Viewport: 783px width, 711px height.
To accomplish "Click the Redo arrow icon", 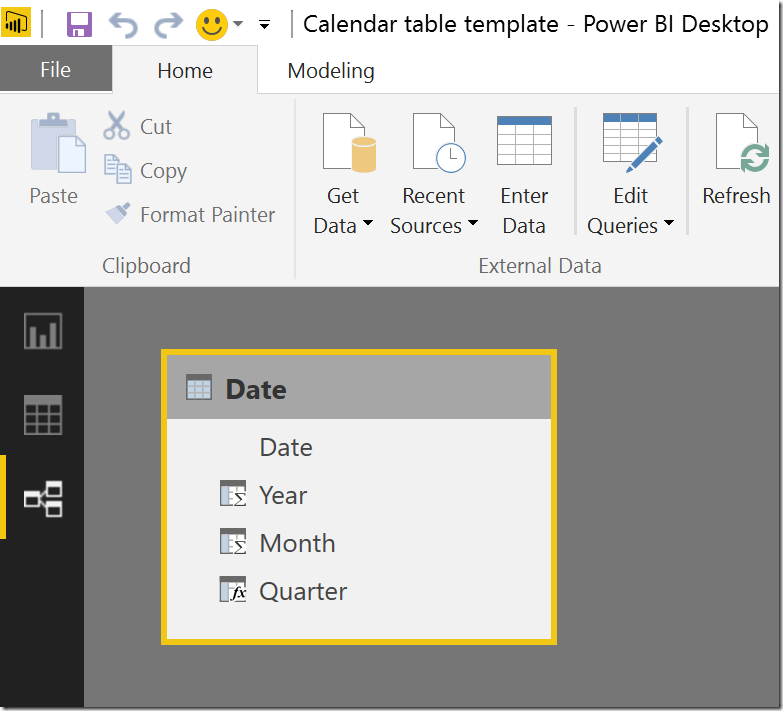I will coord(168,24).
